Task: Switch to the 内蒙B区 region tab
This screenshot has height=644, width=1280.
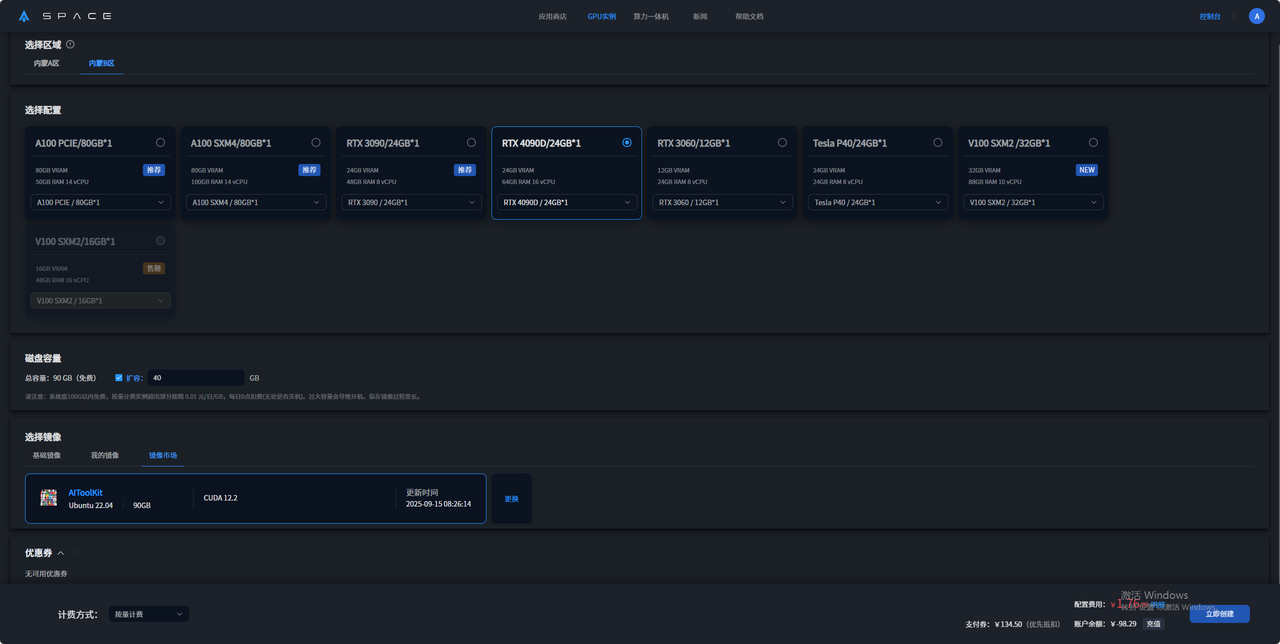Action: click(102, 63)
